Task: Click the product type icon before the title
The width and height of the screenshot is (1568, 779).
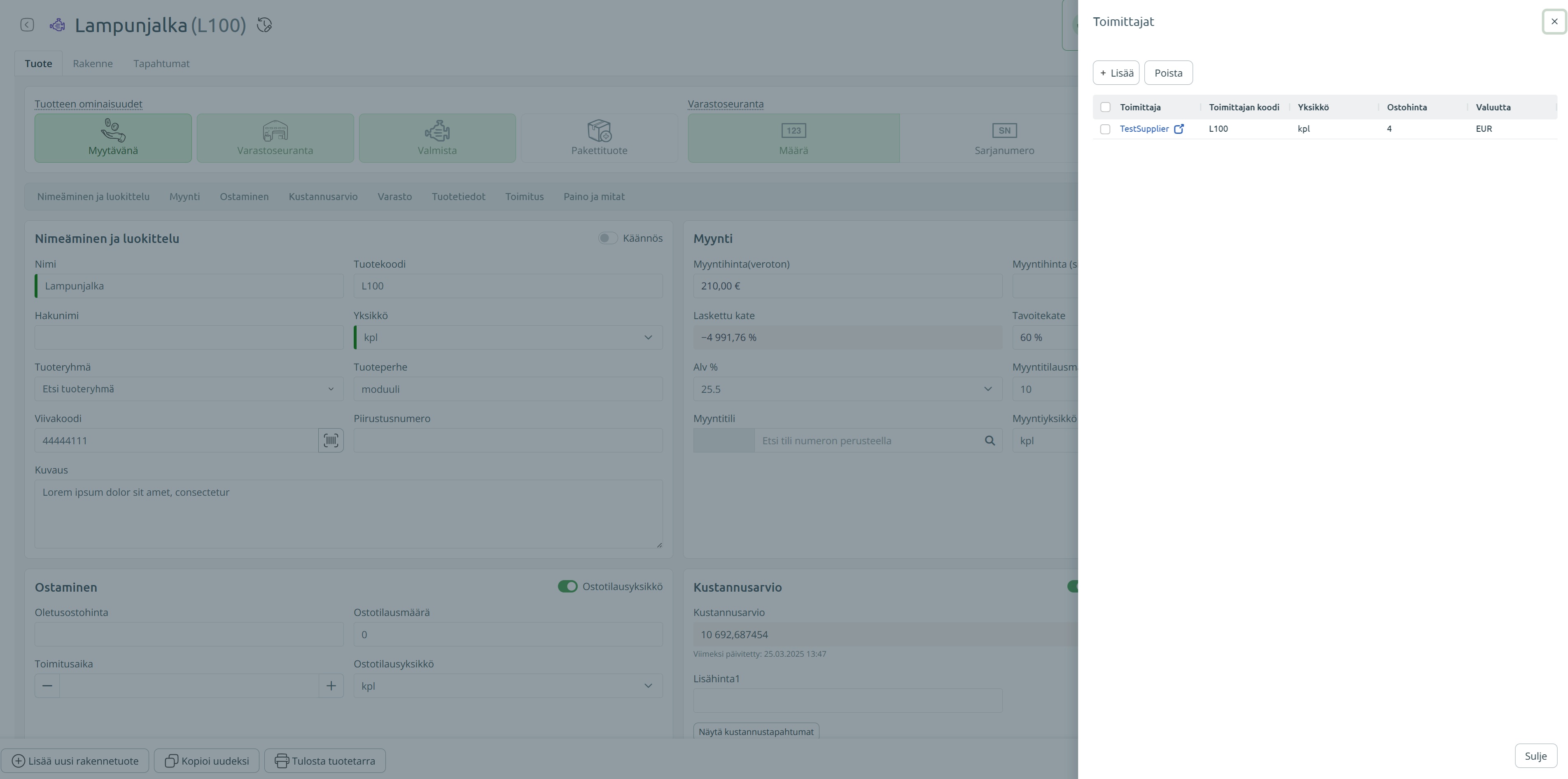Action: coord(57,25)
